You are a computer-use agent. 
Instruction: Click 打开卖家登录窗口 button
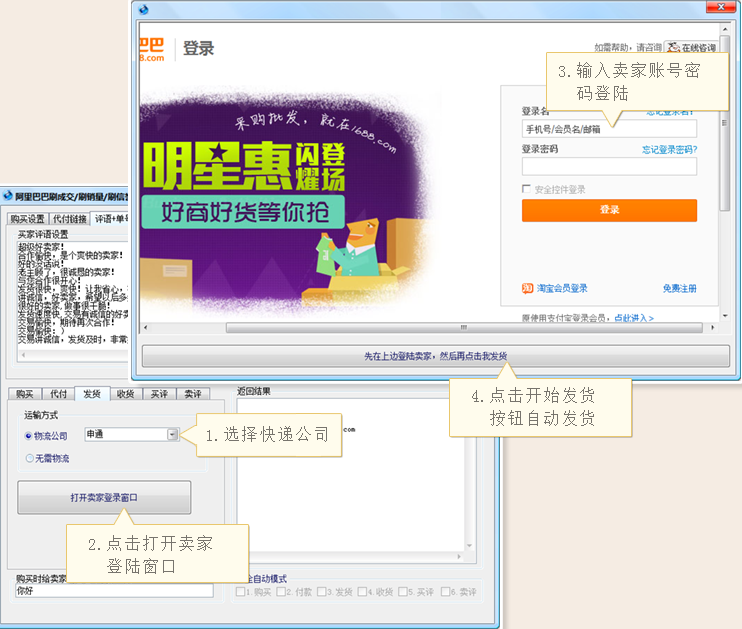(x=104, y=497)
